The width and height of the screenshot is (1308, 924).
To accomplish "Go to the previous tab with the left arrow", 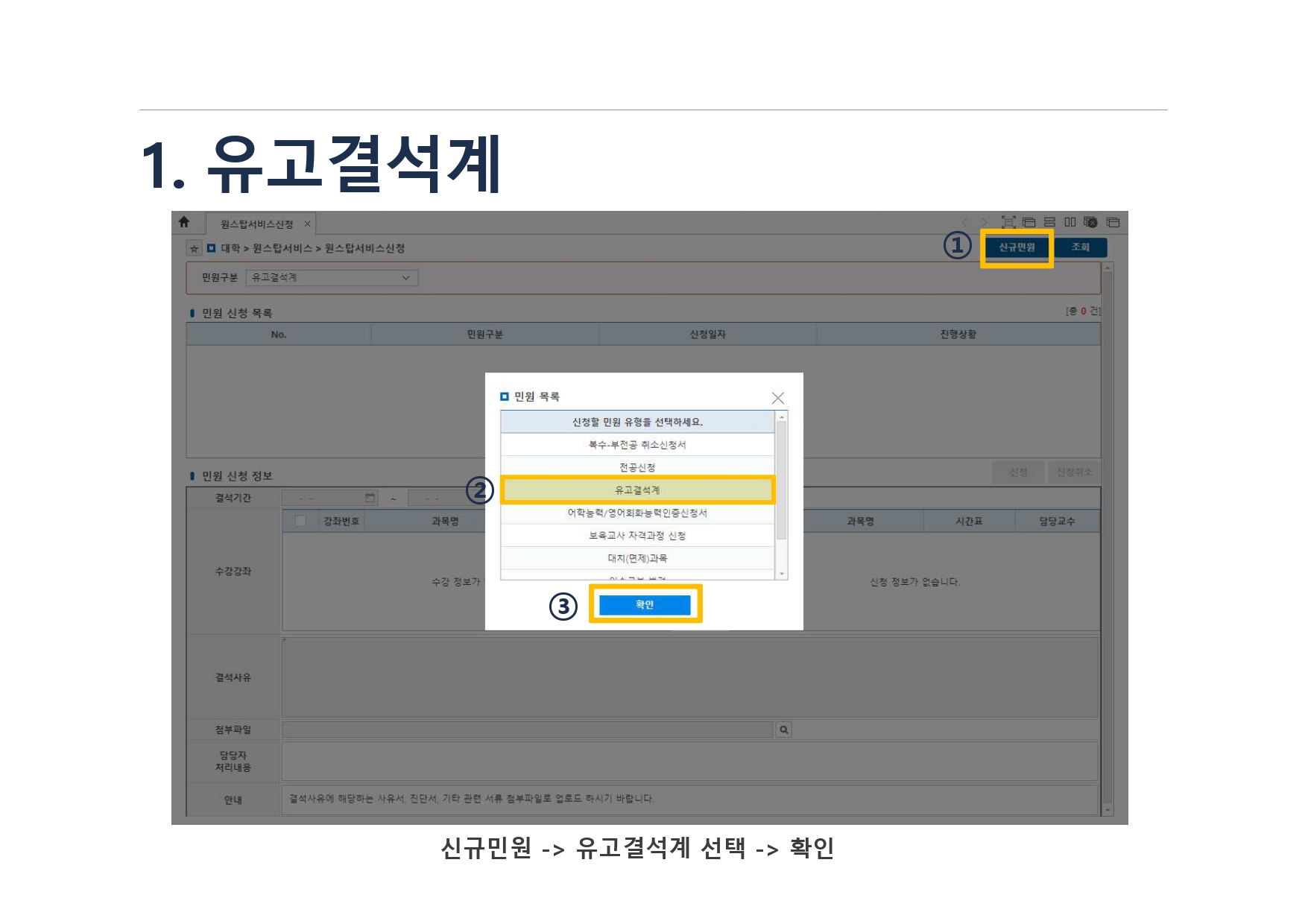I will (965, 222).
